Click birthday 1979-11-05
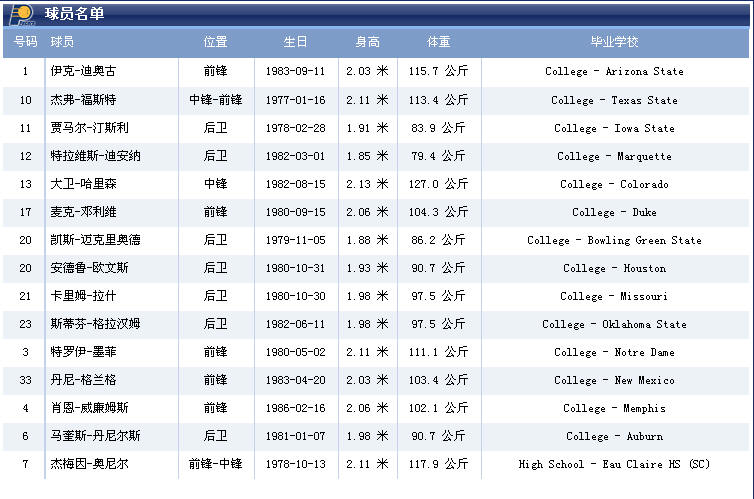Viewport: 754px width, 499px height. point(295,240)
